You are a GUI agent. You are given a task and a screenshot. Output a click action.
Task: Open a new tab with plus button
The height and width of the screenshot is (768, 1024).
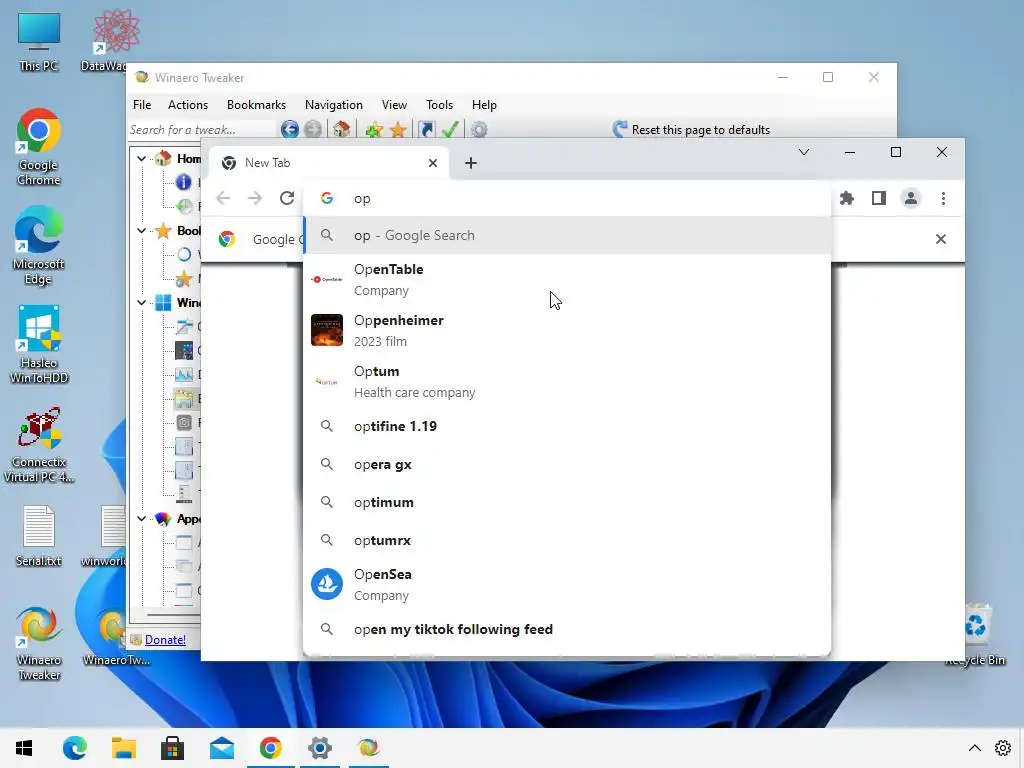click(x=471, y=163)
